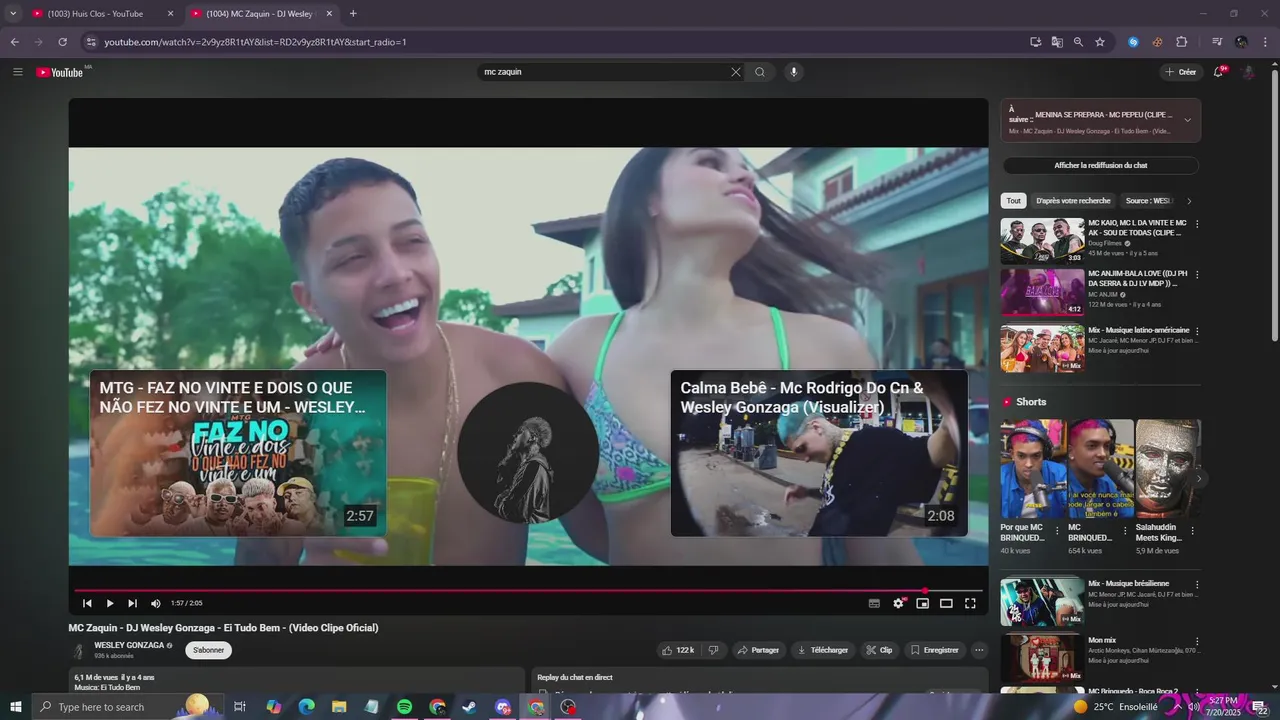Toggle subtitles in the player
This screenshot has width=1280, height=720.
click(874, 603)
